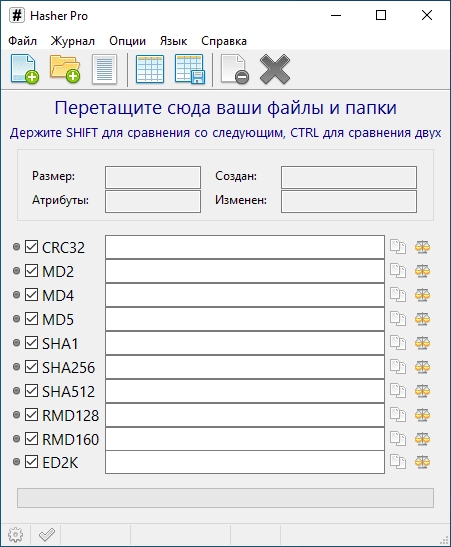Copy the MD4 hash value
Screen dimensions: 451x547
[x=398, y=295]
